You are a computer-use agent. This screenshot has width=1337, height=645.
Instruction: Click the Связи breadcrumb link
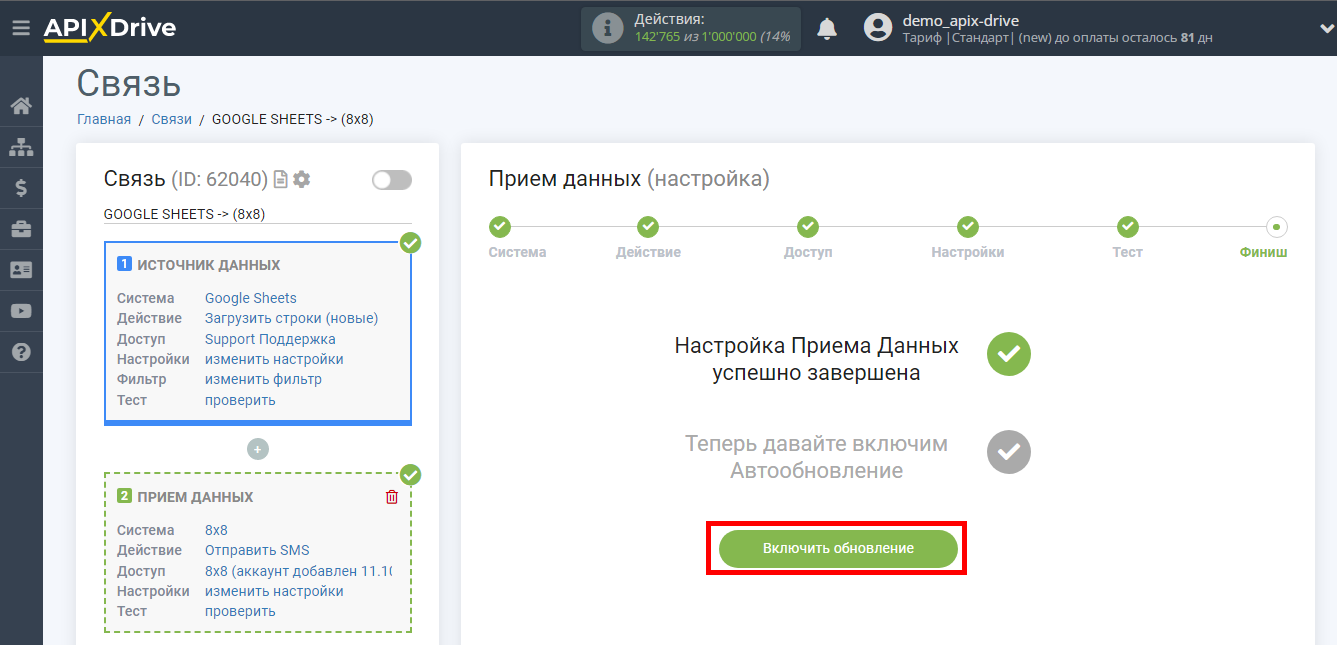point(172,119)
